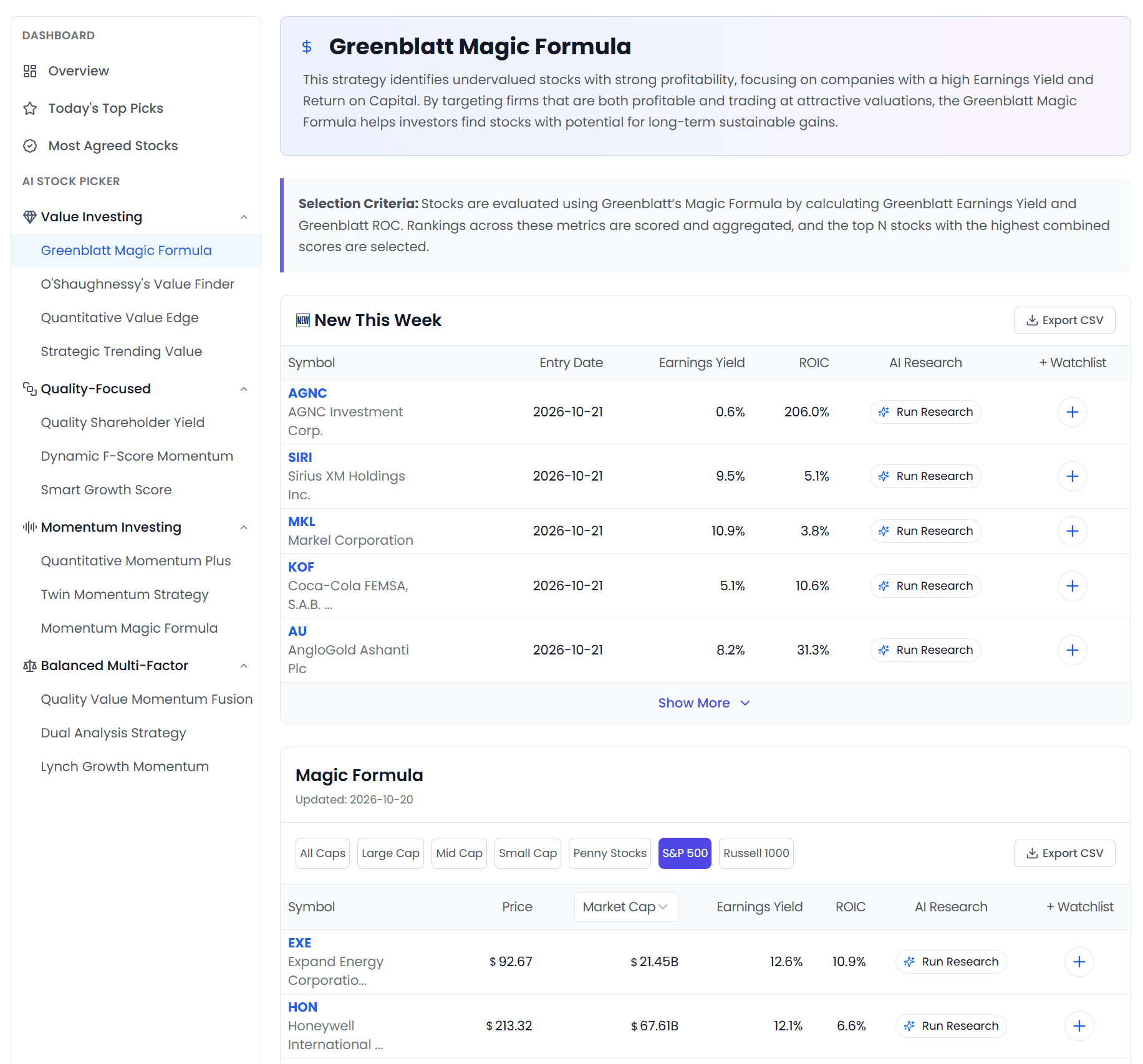Click the Overview grid icon
The width and height of the screenshot is (1143, 1064).
[x=30, y=71]
